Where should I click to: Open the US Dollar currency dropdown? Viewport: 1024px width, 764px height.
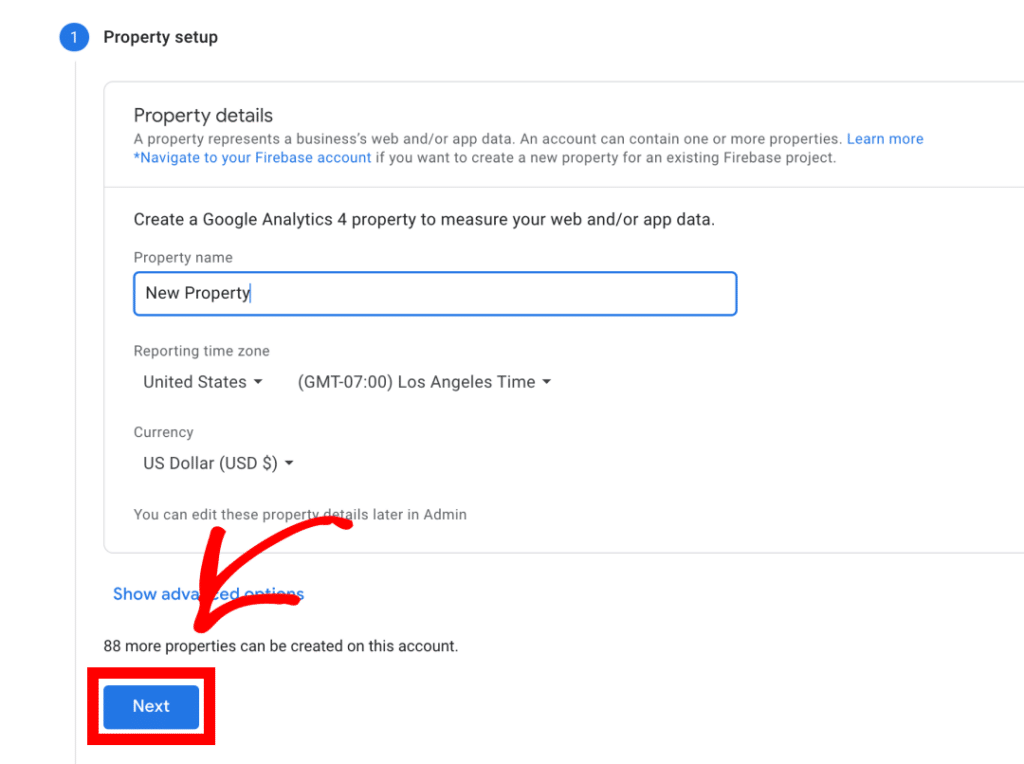tap(210, 463)
